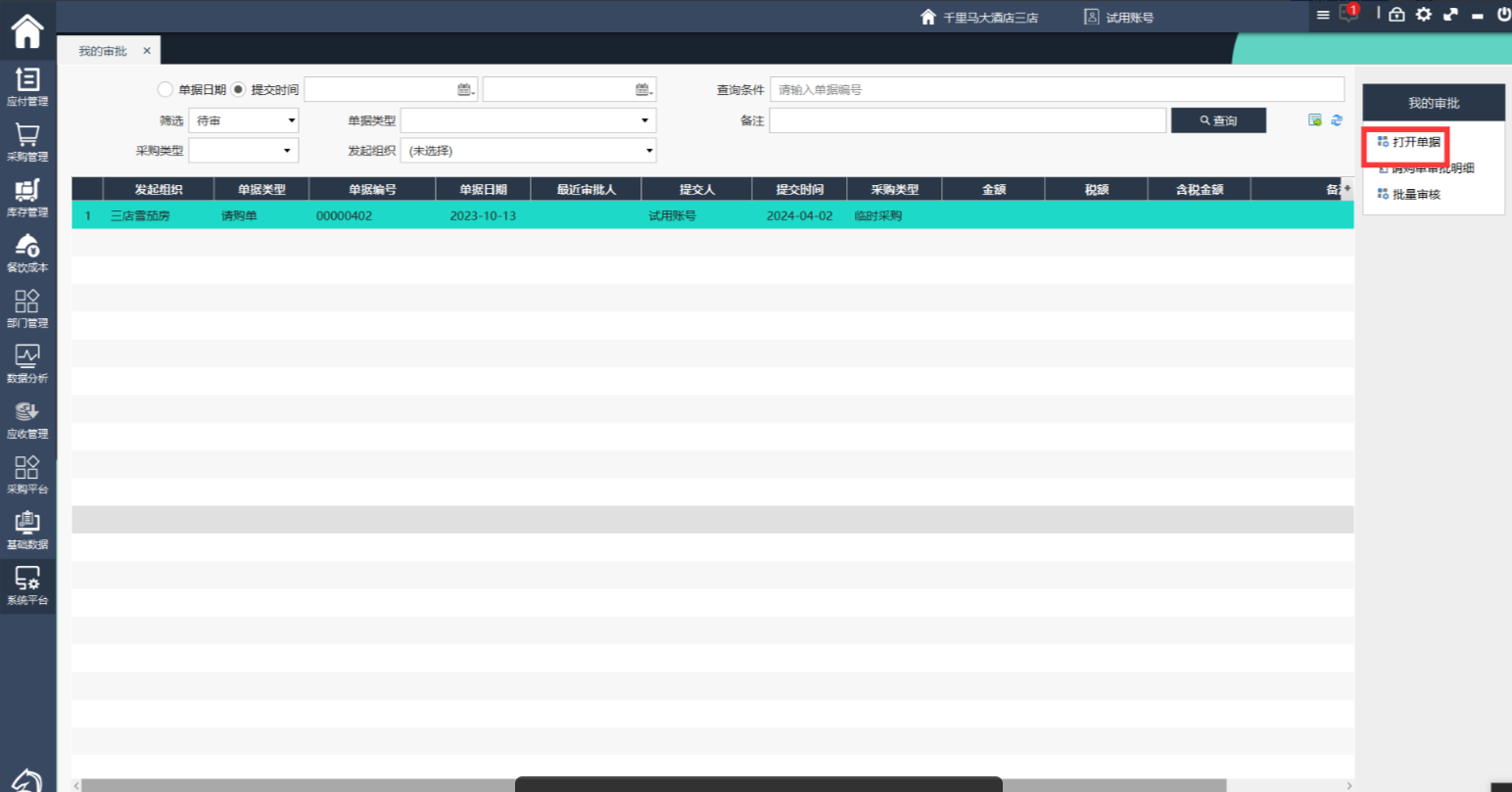Viewport: 1512px width, 792px height.
Task: Go to 餐饮成本 in the sidebar
Action: click(x=27, y=253)
